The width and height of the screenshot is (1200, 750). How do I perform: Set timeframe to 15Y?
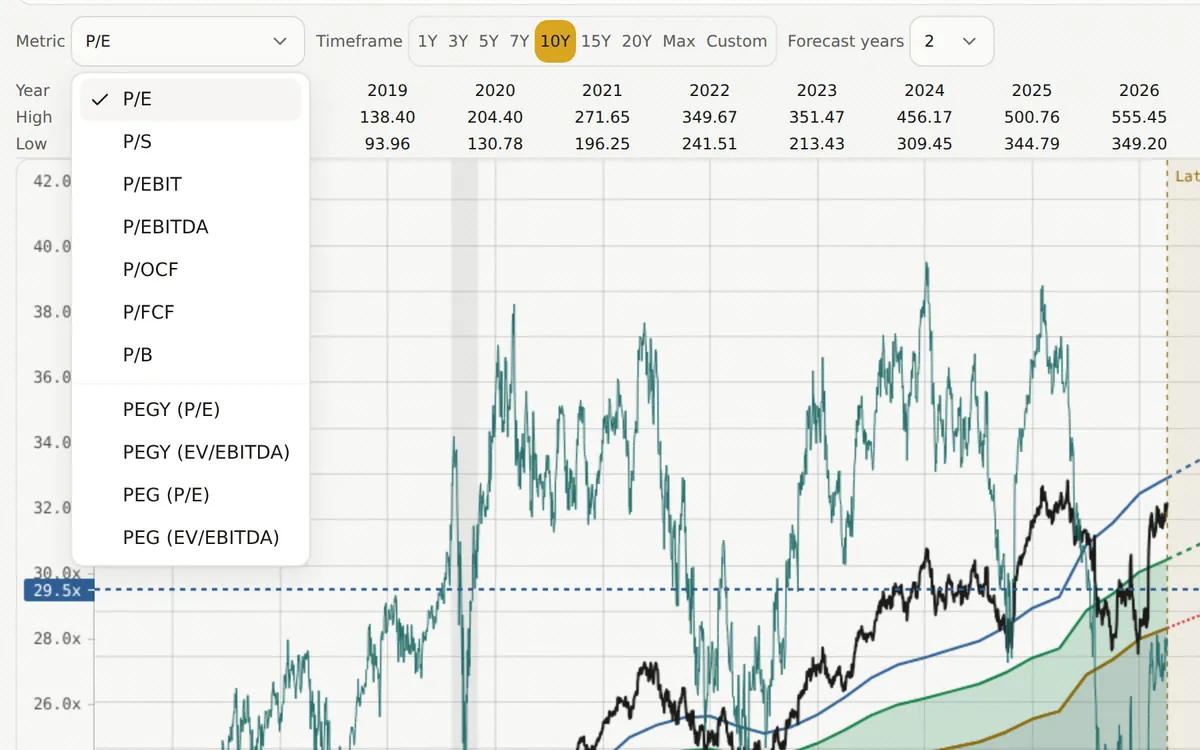596,41
